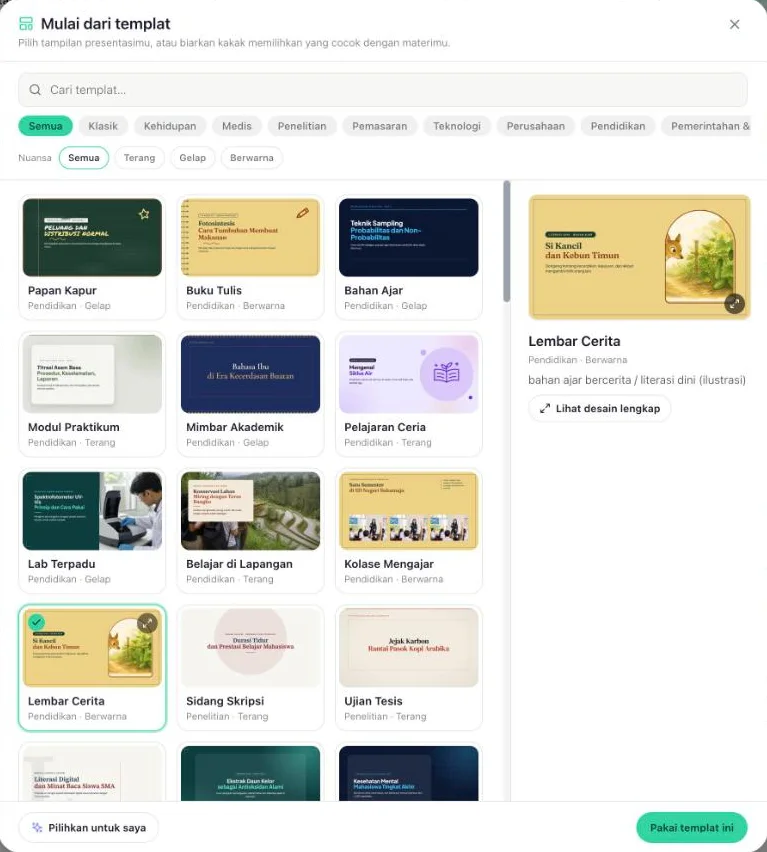
Task: Filter templates by the Penelitian category
Action: click(x=302, y=126)
